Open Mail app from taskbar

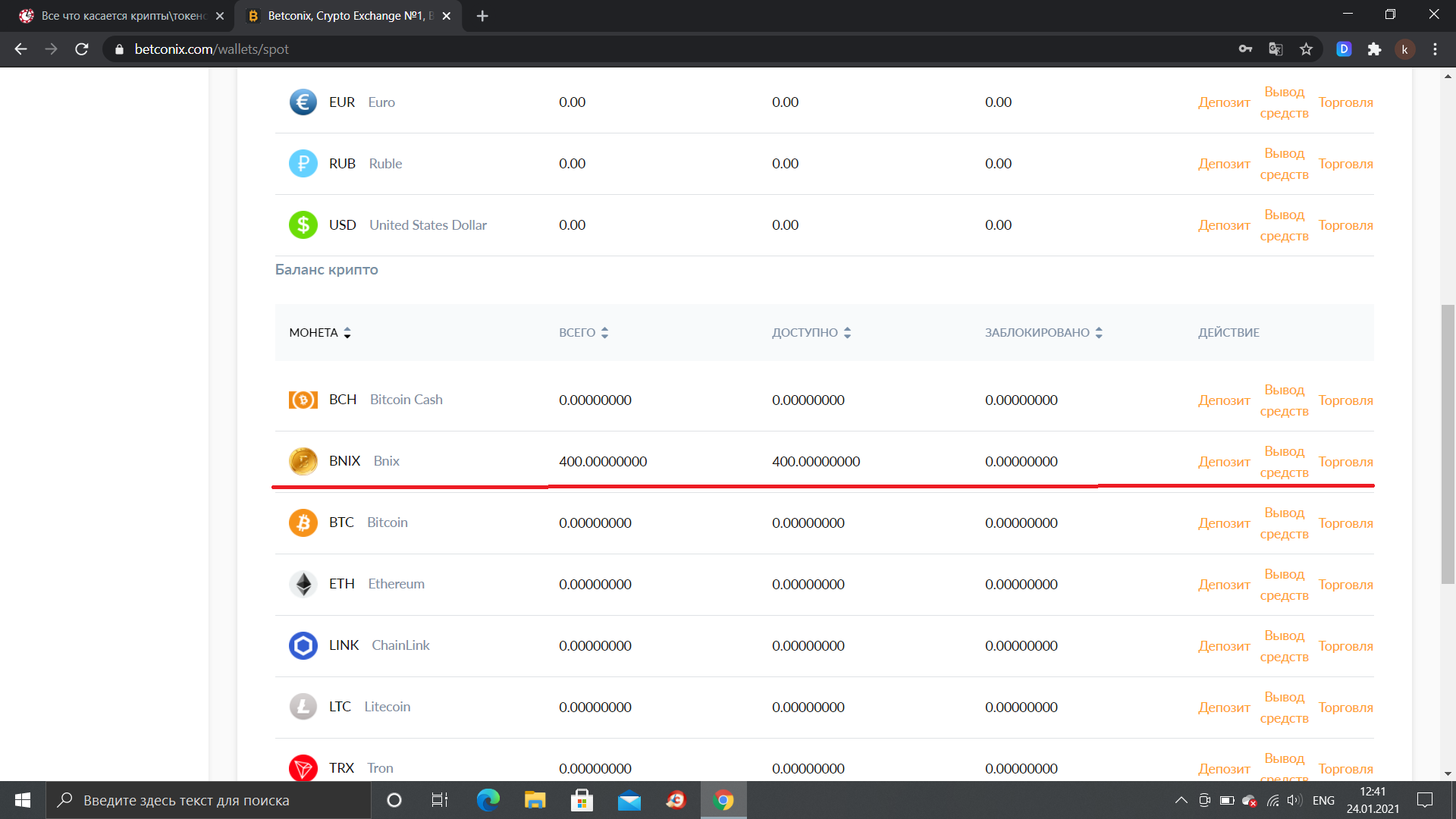tap(629, 800)
